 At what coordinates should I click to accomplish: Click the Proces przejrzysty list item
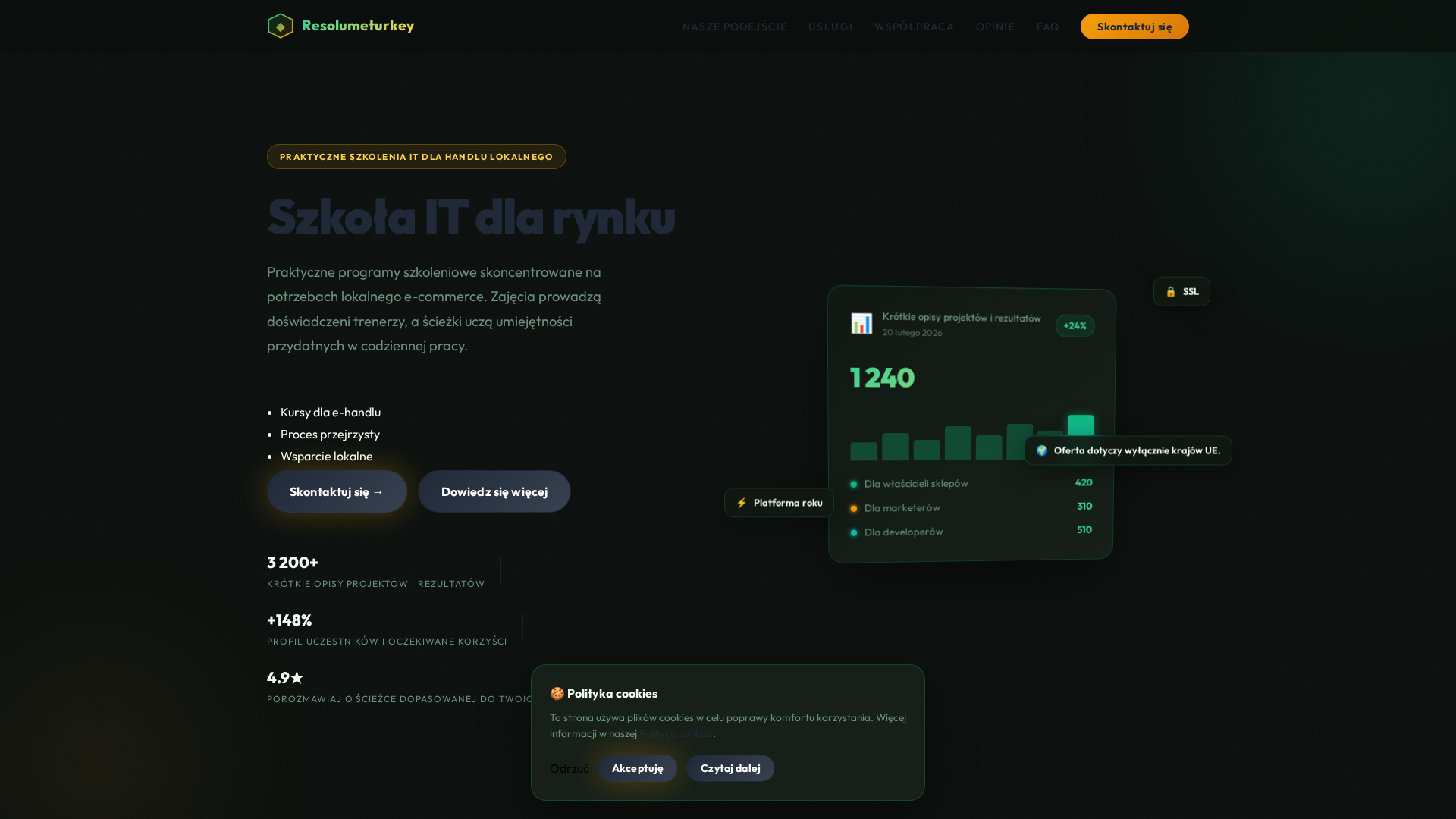(x=330, y=434)
